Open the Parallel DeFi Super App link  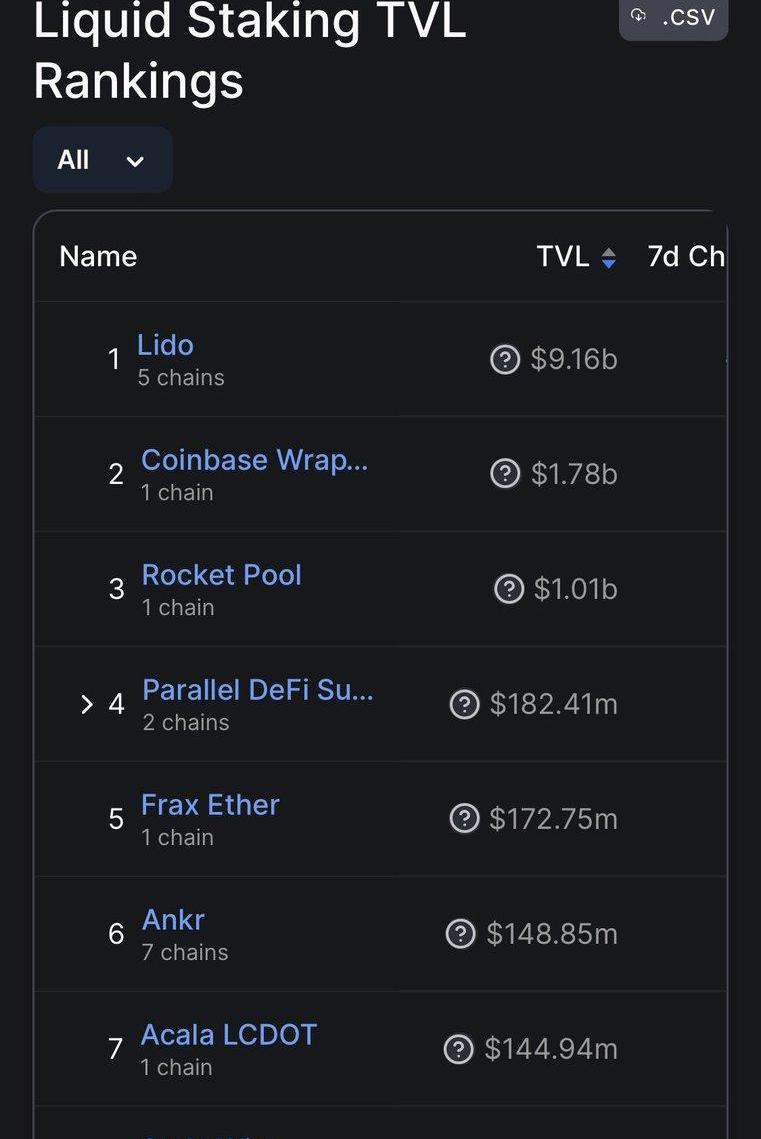tap(257, 690)
